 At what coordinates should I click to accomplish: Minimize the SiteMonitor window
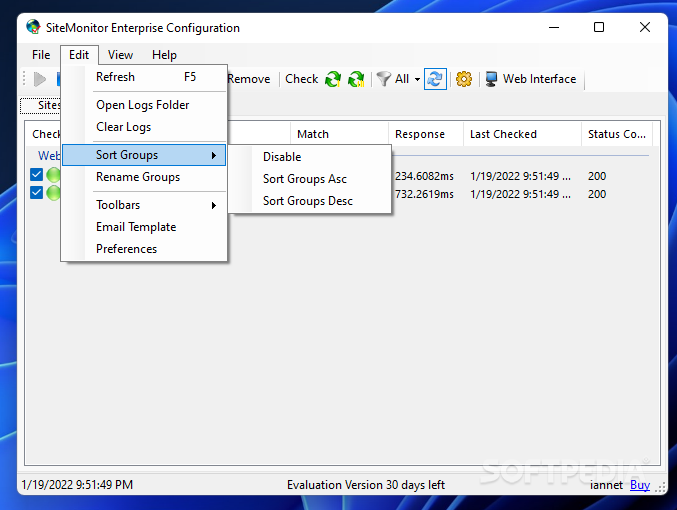554,27
